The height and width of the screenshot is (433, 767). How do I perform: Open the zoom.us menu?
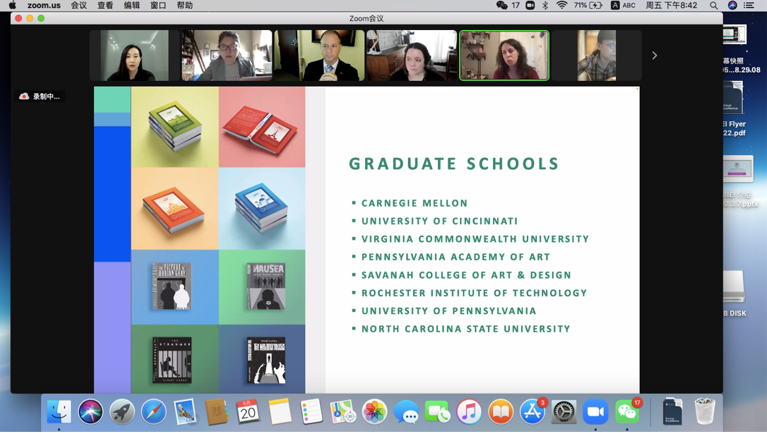click(44, 5)
